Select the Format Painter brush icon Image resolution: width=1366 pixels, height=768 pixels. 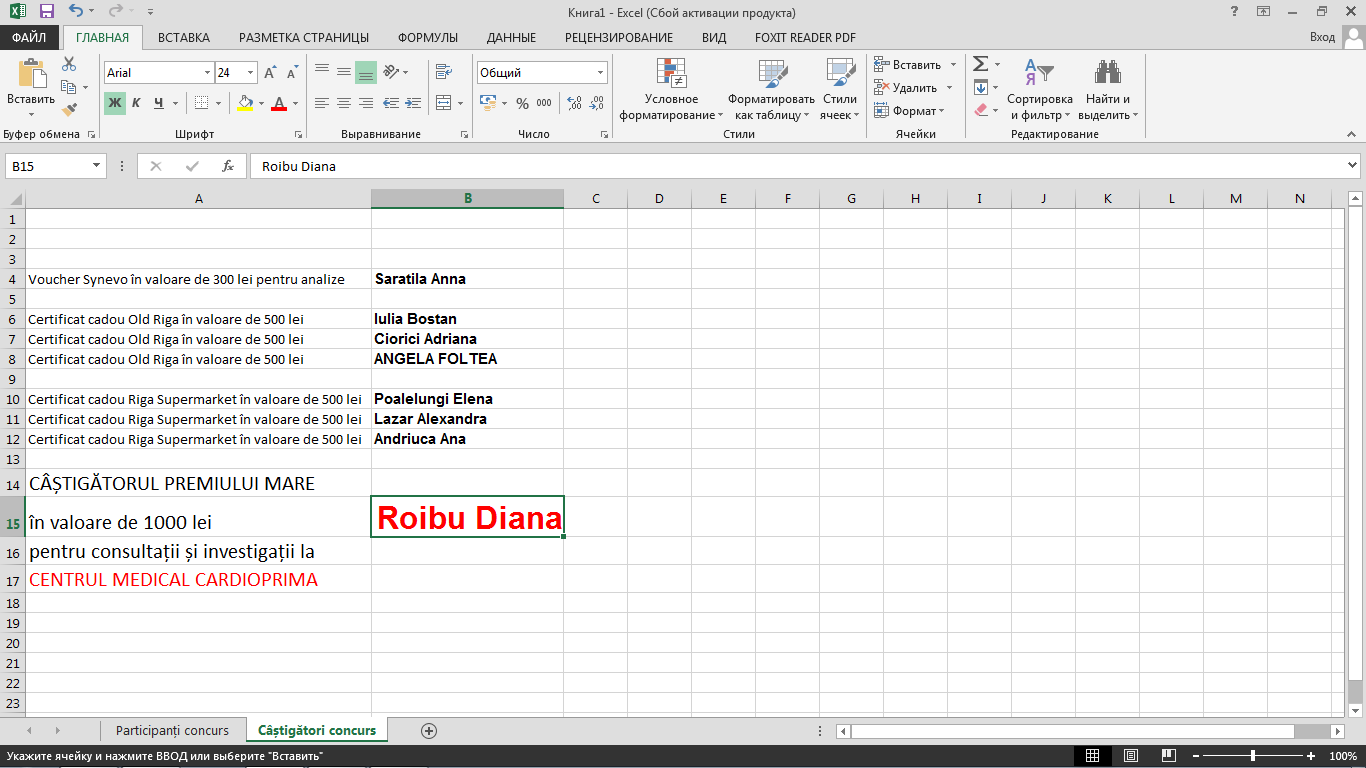[69, 110]
